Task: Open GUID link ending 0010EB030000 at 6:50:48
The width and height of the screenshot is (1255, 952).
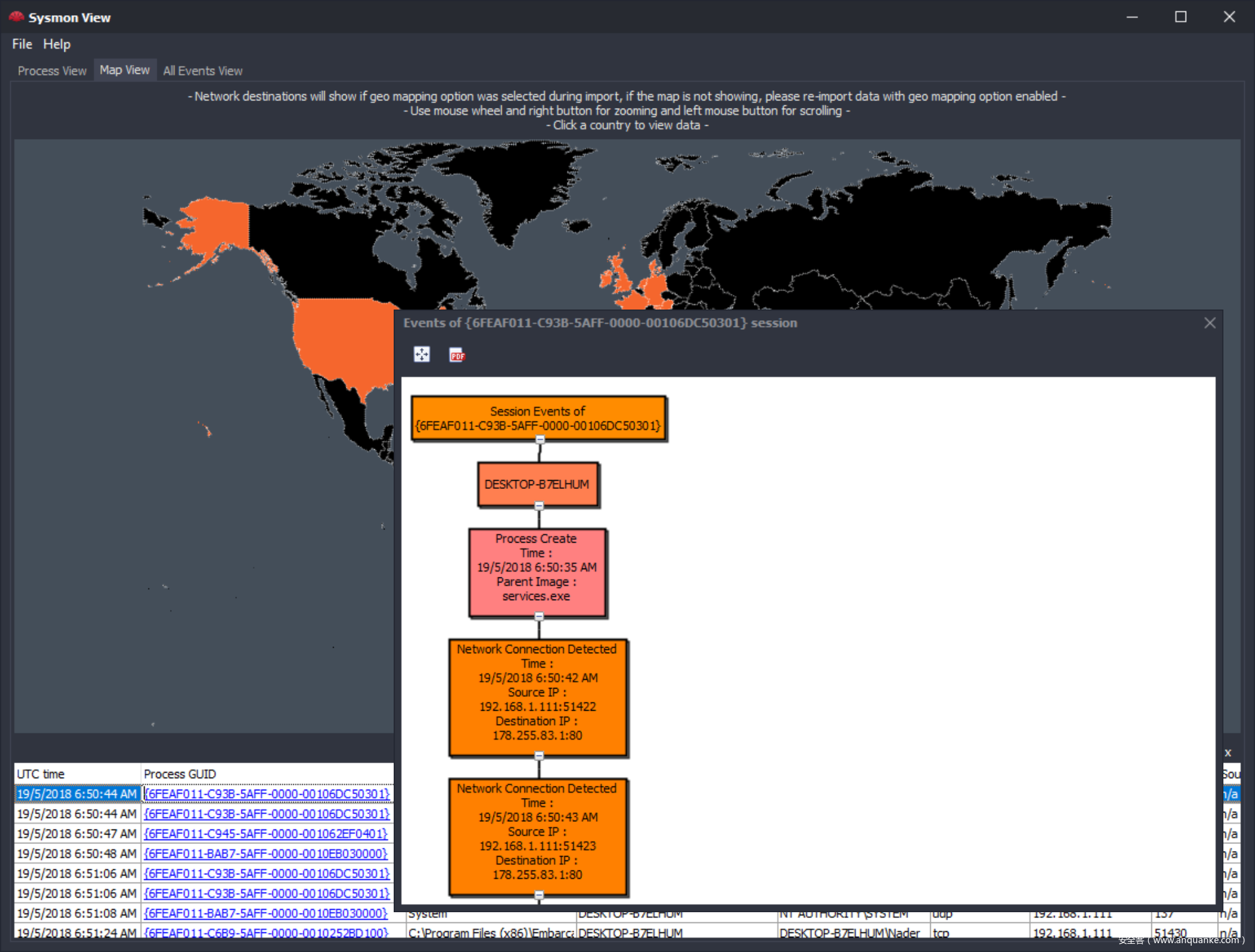Action: click(x=265, y=853)
